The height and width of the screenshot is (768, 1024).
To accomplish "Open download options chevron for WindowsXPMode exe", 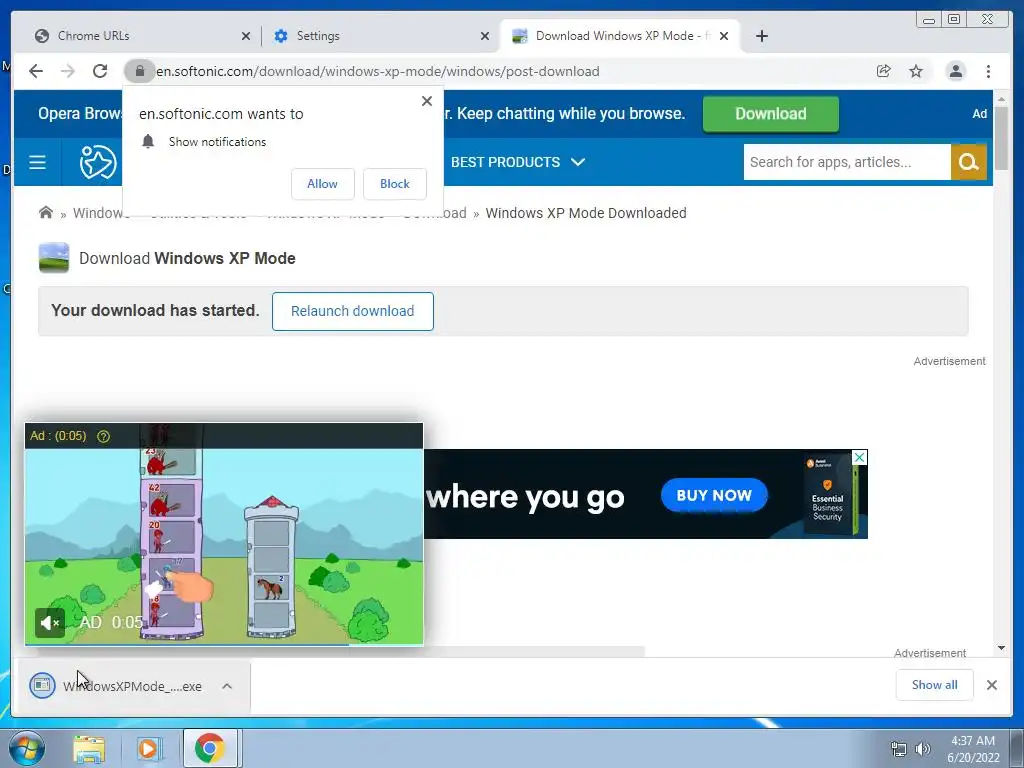I will [x=227, y=686].
